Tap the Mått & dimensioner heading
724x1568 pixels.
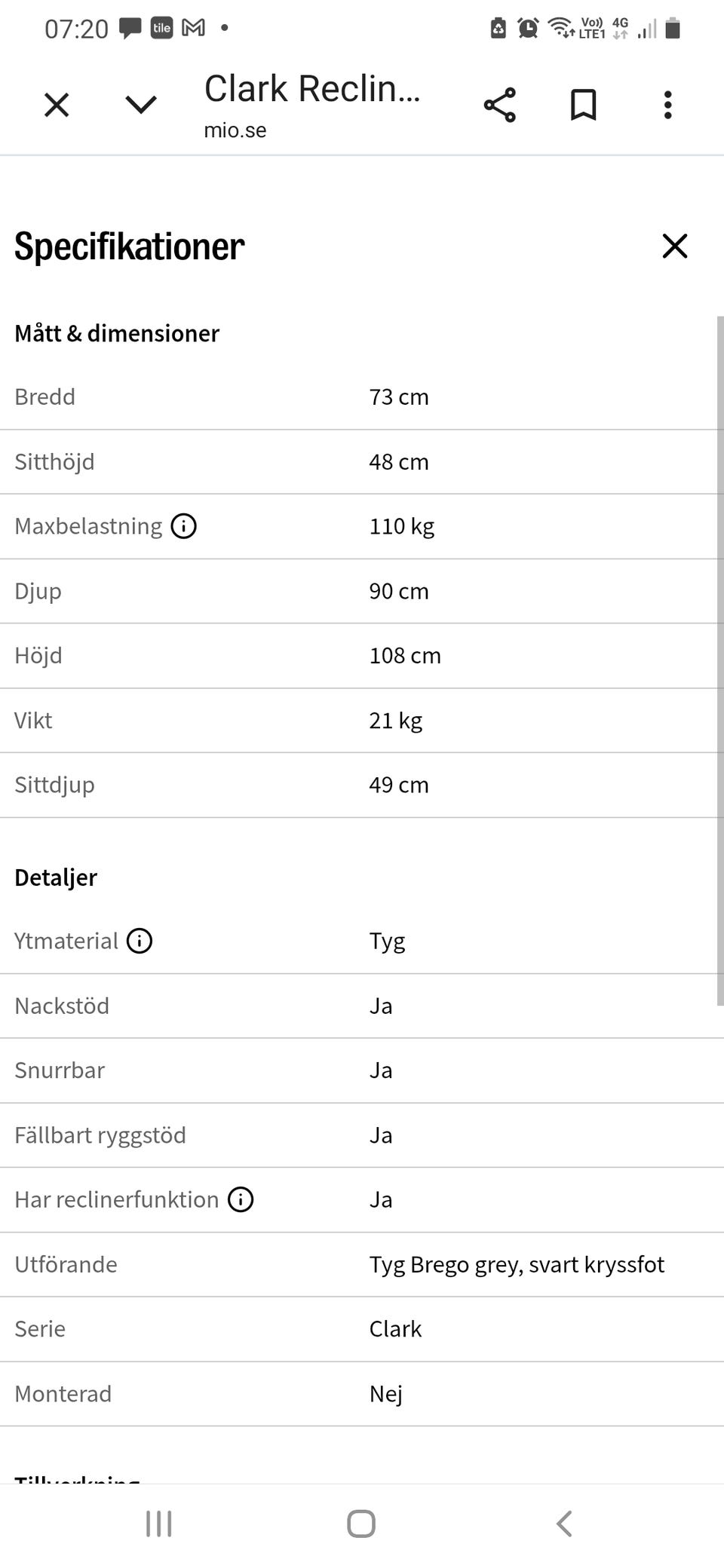[117, 333]
